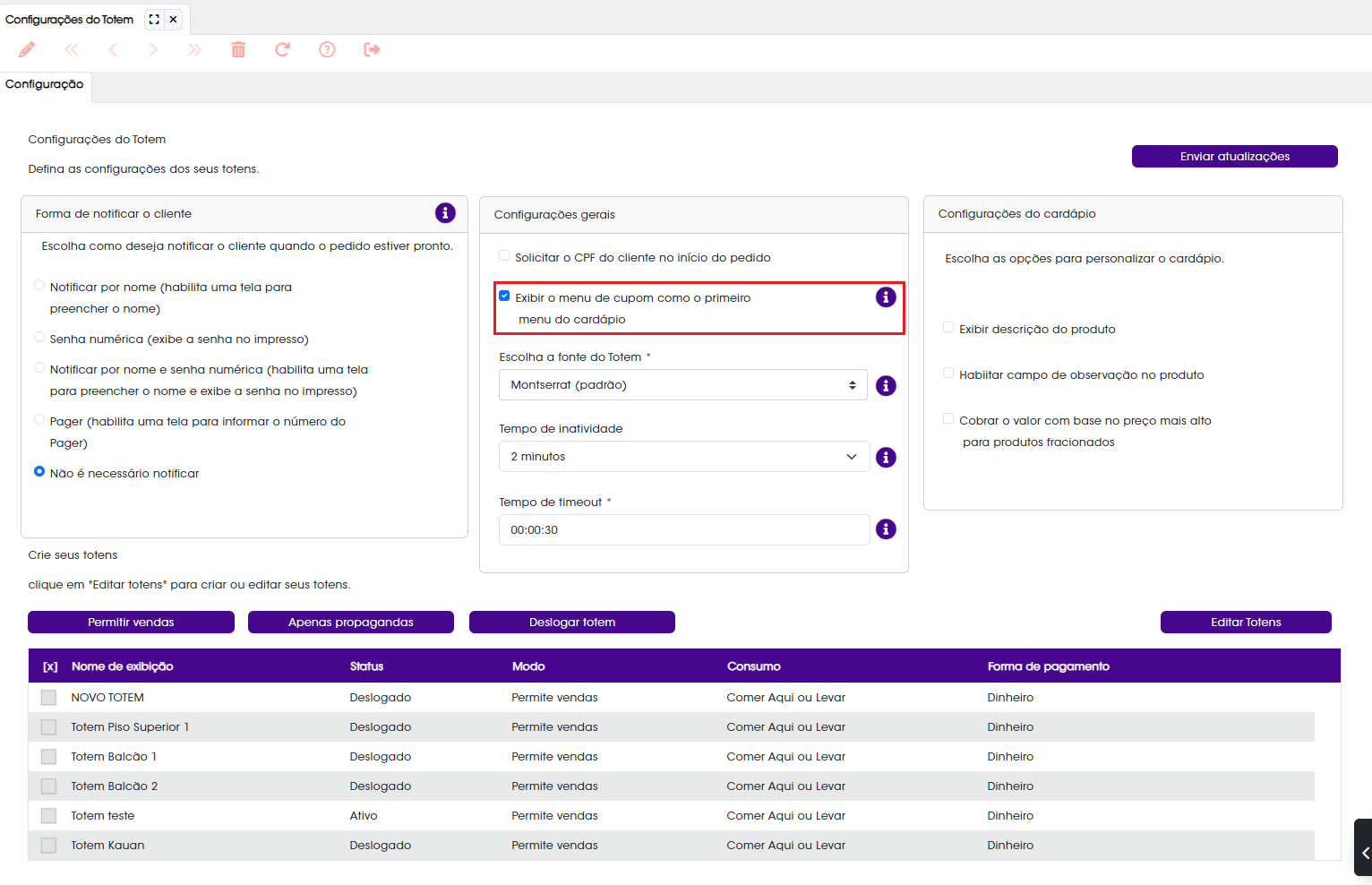This screenshot has width=1372, height=885.
Task: Expand the Tempo de inatividade dropdown
Action: click(684, 457)
